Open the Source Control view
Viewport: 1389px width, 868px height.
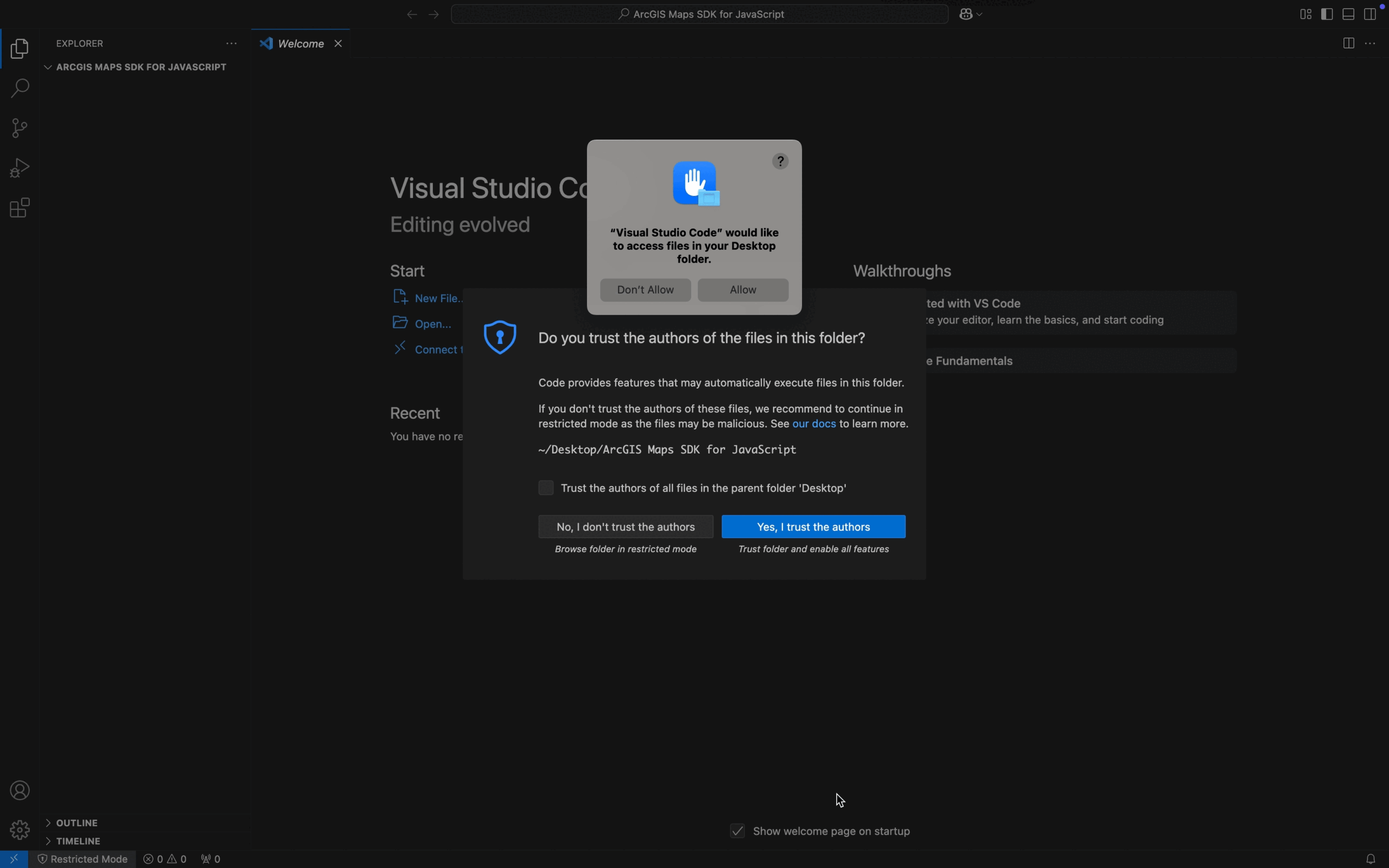[20, 128]
